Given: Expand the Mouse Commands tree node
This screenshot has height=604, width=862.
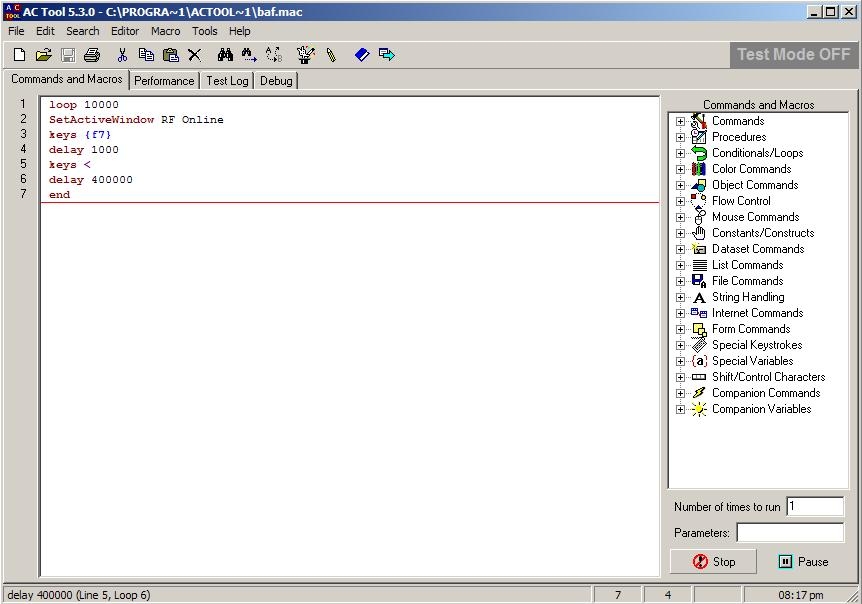Looking at the screenshot, I should [x=681, y=218].
